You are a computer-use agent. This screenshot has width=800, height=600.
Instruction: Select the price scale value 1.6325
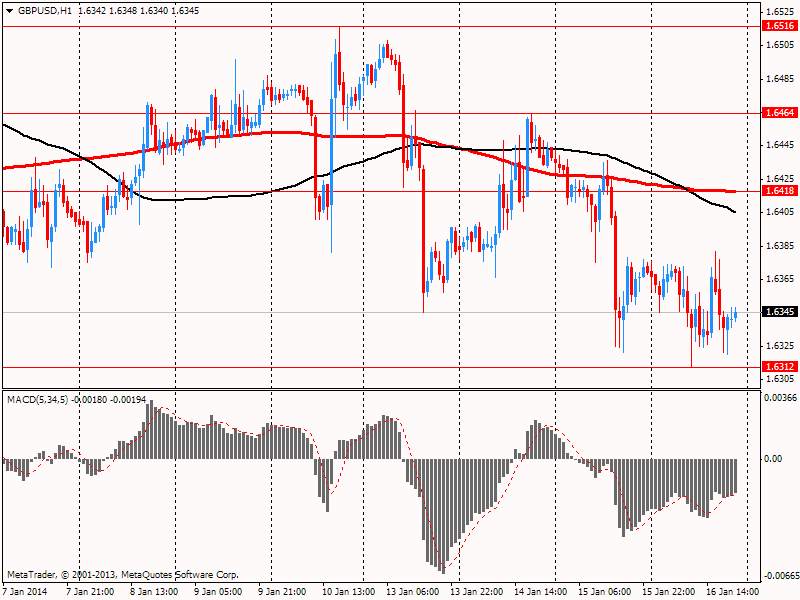[780, 346]
